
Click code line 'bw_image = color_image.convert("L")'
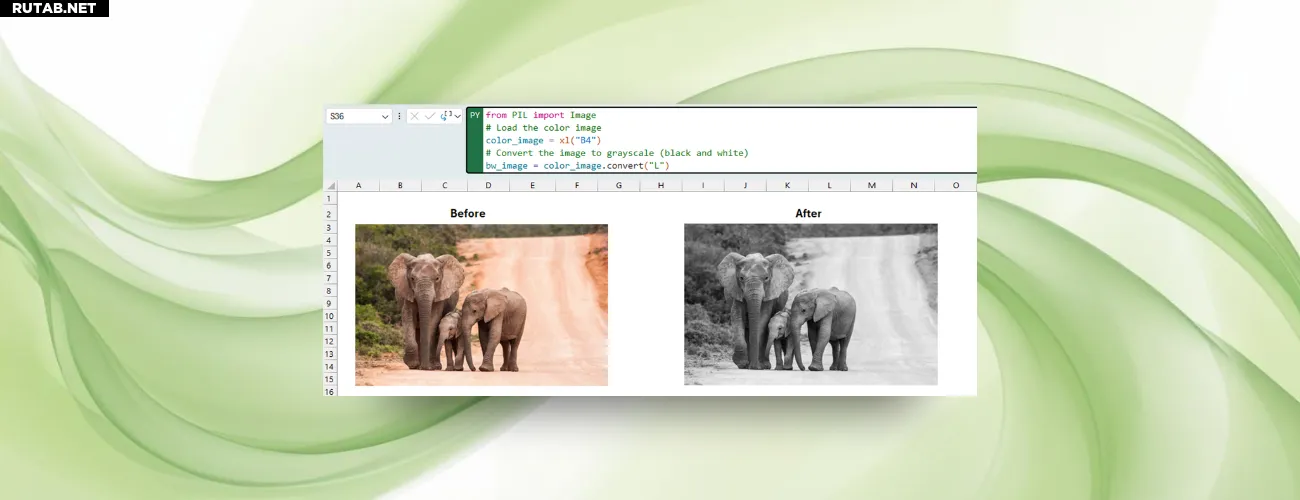point(577,165)
